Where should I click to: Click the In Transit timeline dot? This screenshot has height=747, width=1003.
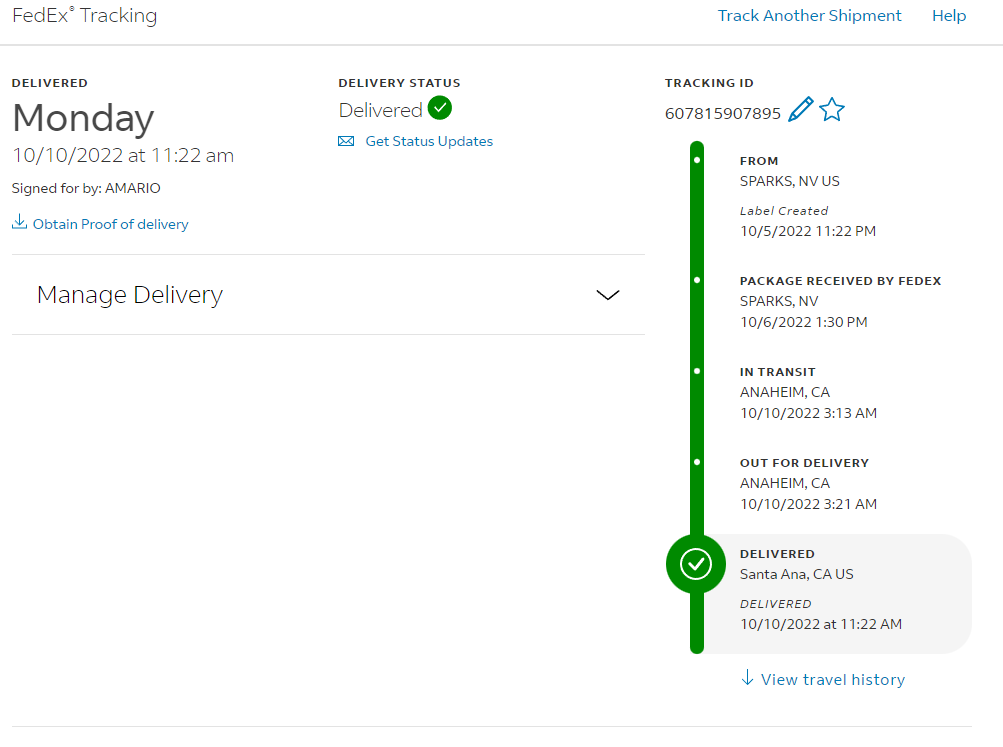[x=697, y=371]
